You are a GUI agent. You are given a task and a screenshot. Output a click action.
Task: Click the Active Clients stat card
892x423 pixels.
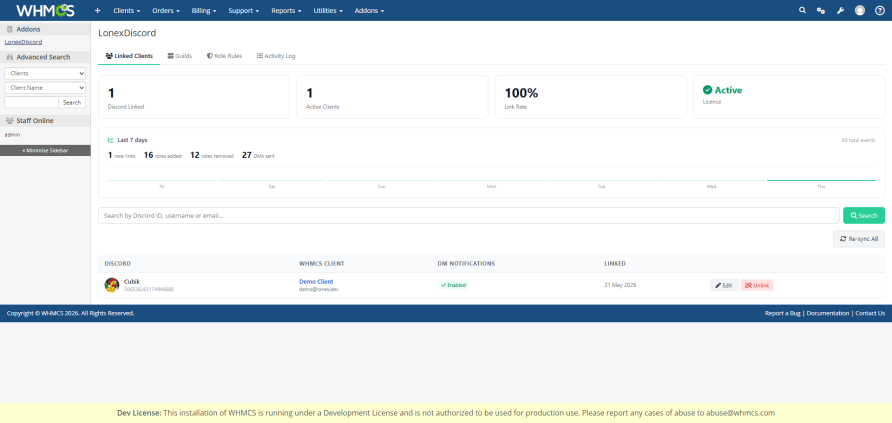392,97
